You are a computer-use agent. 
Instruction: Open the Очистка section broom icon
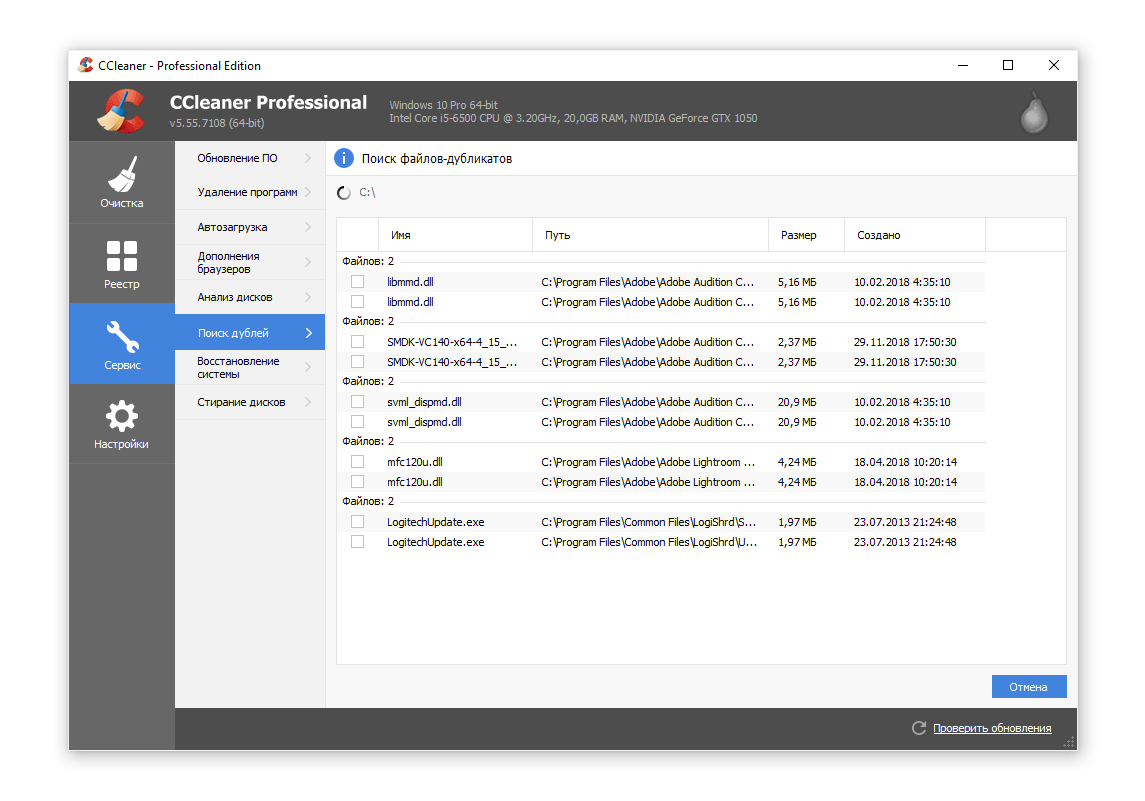[122, 174]
